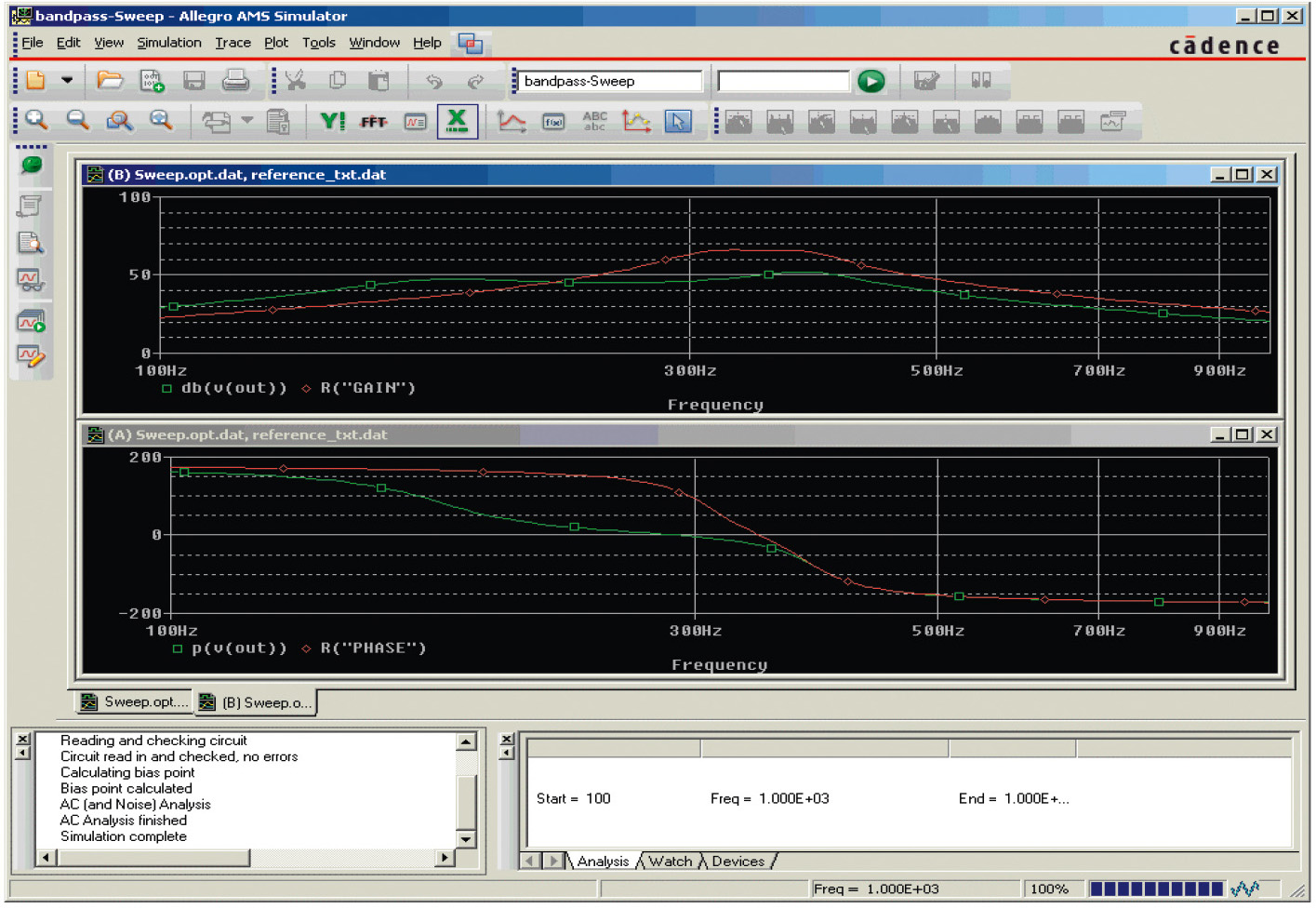Open the Plot menu
The width and height of the screenshot is (1316, 908).
click(x=276, y=43)
